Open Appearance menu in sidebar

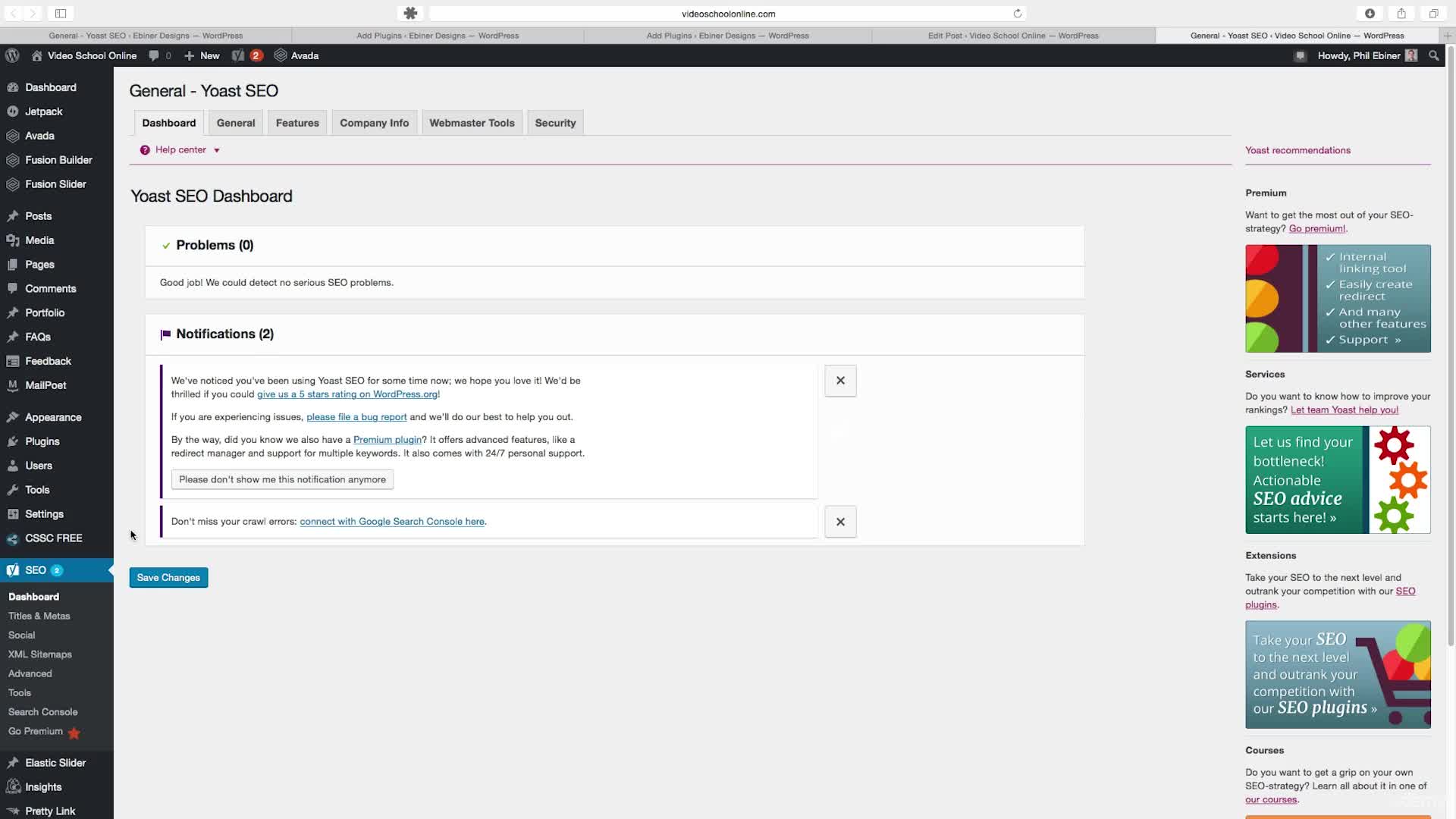(x=53, y=417)
